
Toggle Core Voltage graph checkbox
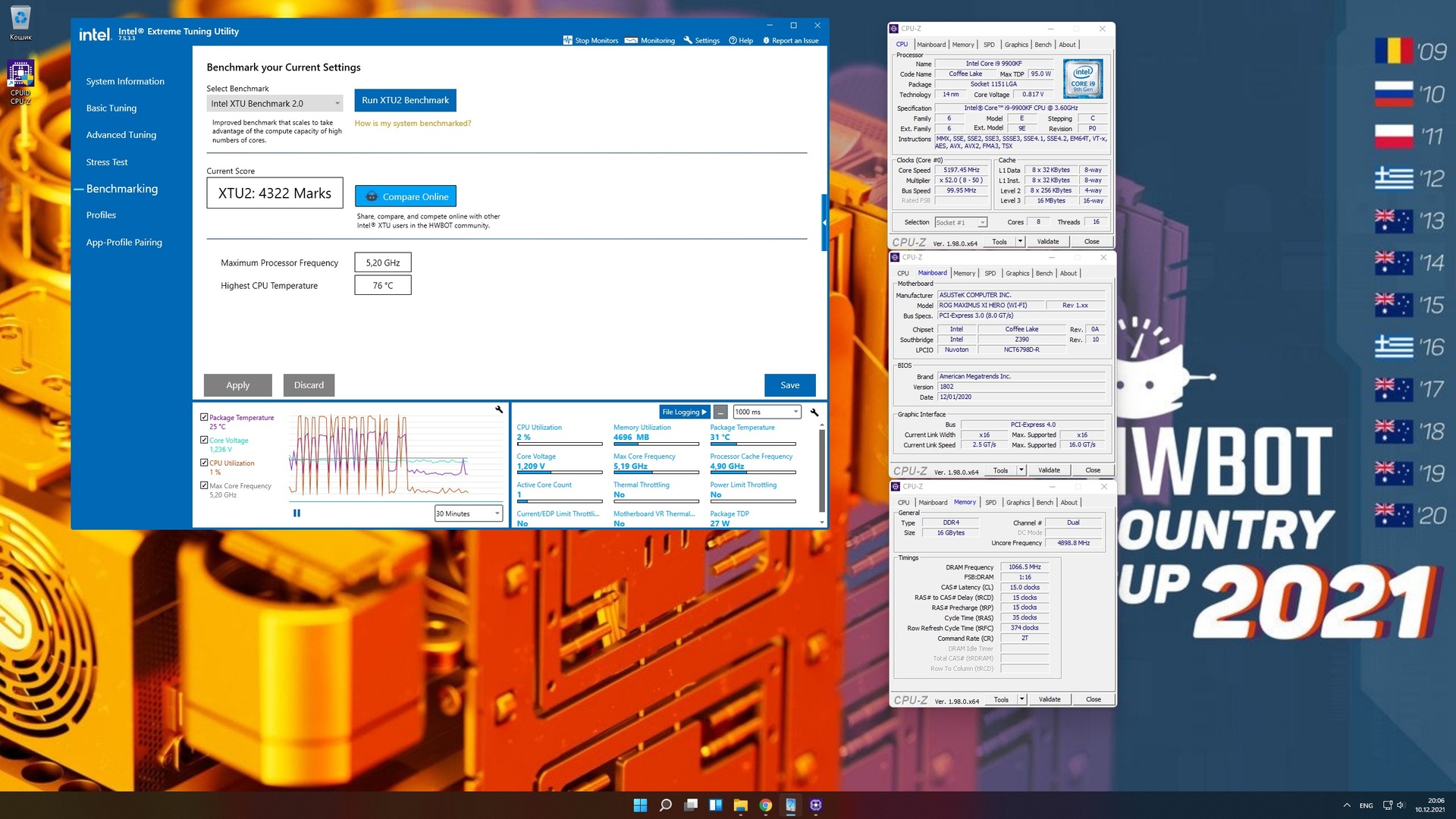[x=204, y=440]
